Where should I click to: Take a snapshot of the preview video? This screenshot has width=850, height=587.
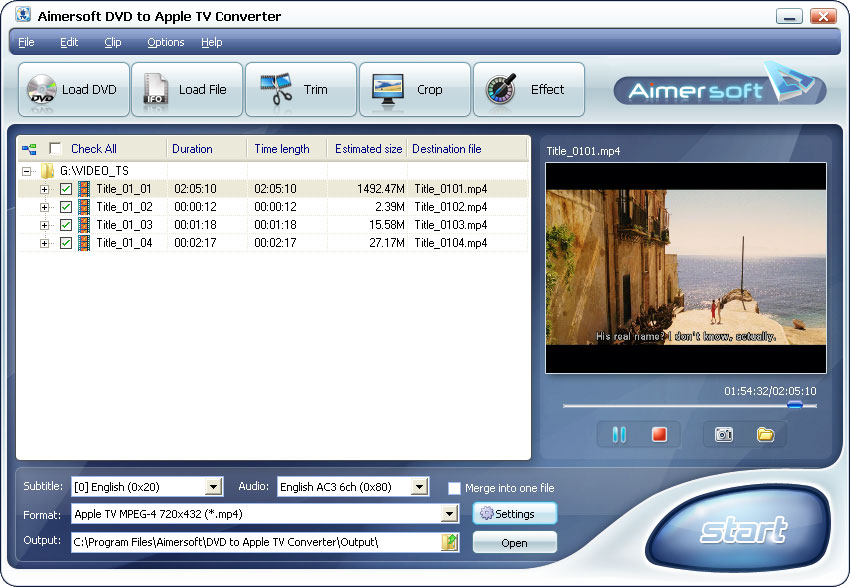coord(723,434)
